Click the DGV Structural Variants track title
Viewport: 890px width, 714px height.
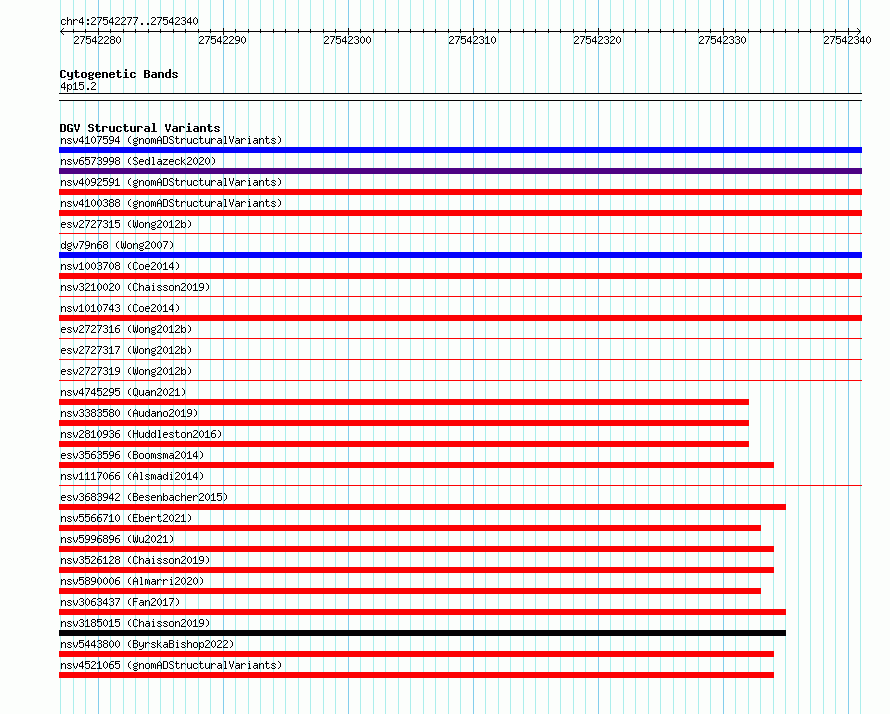coord(140,128)
